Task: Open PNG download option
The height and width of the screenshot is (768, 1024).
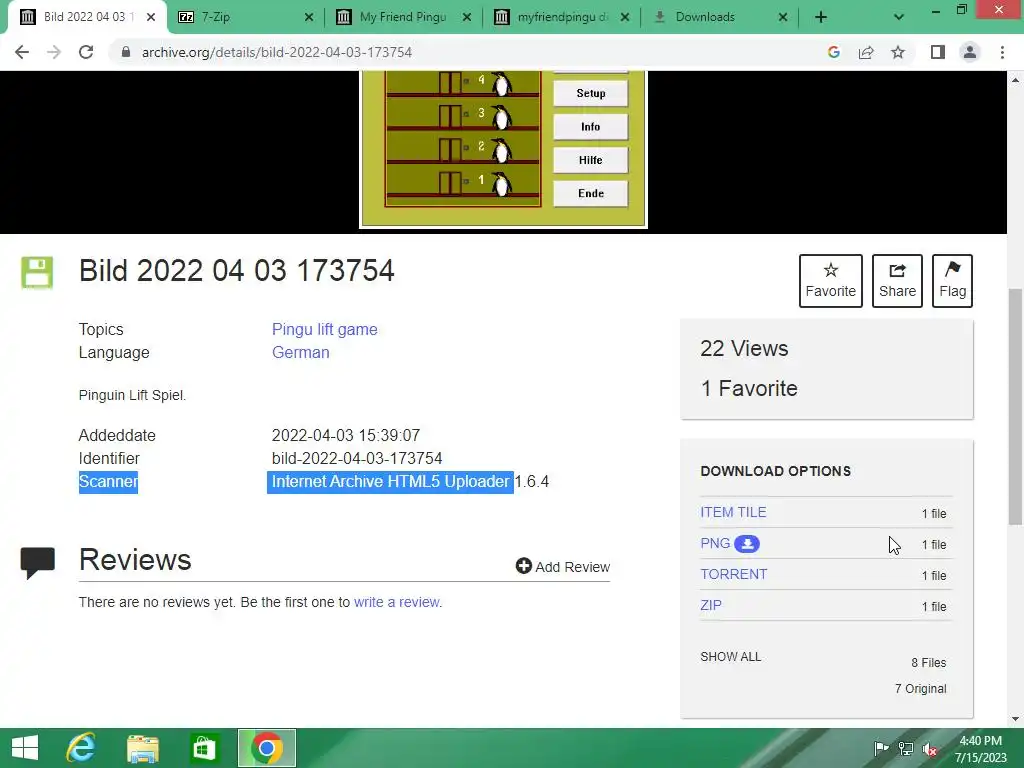Action: coord(715,543)
